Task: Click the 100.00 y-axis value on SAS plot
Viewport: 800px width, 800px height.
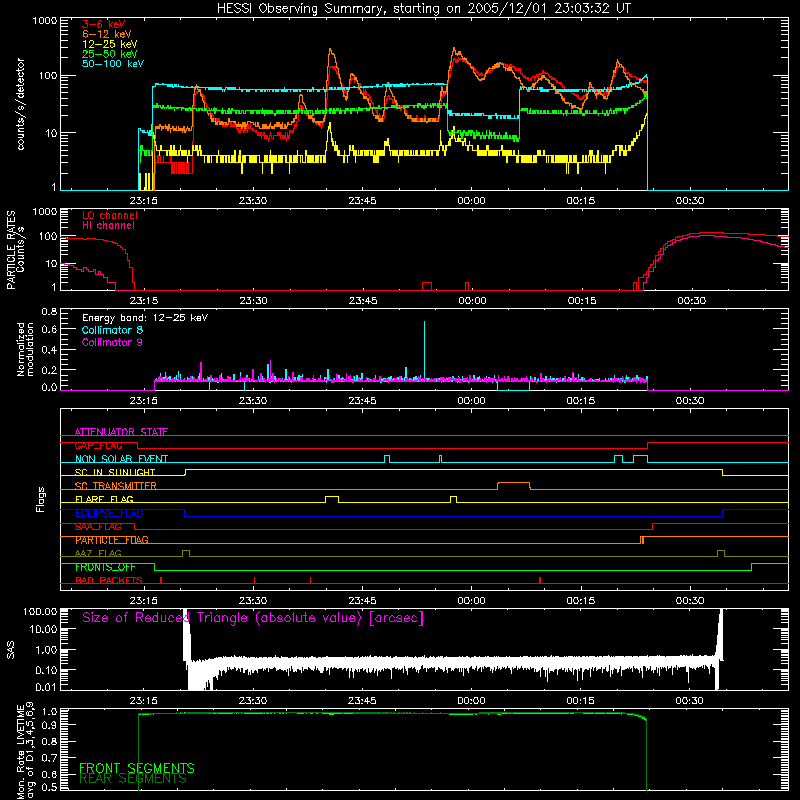Action: pyautogui.click(x=40, y=611)
